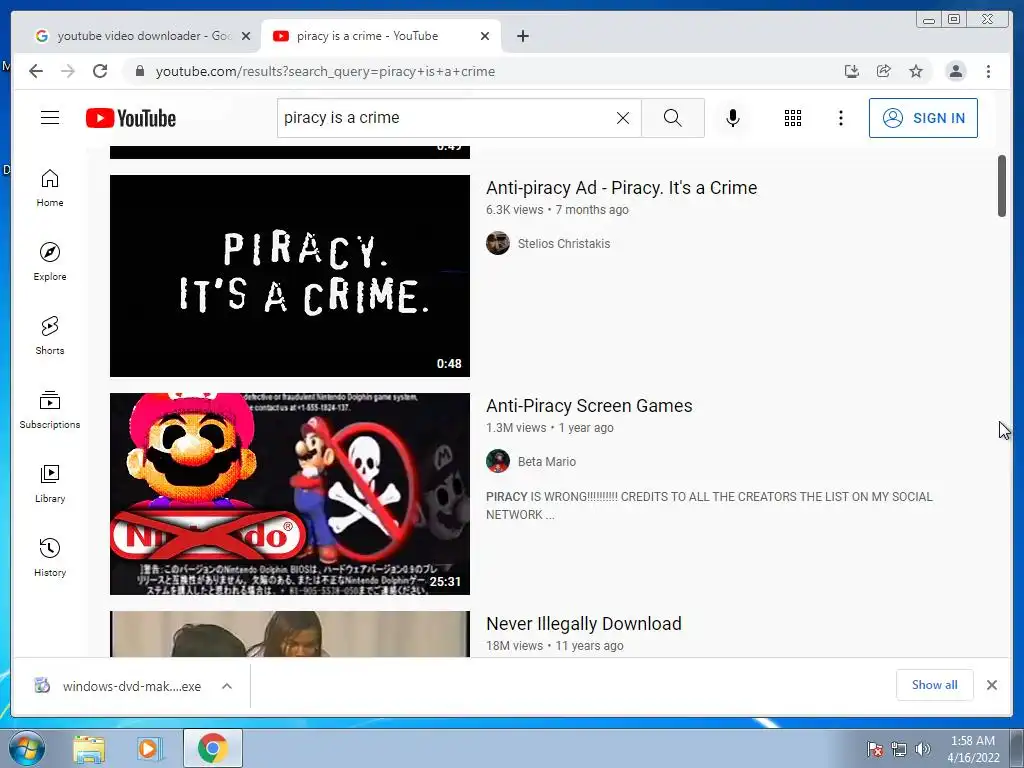
Task: Go to Home in the sidebar
Action: (x=50, y=189)
